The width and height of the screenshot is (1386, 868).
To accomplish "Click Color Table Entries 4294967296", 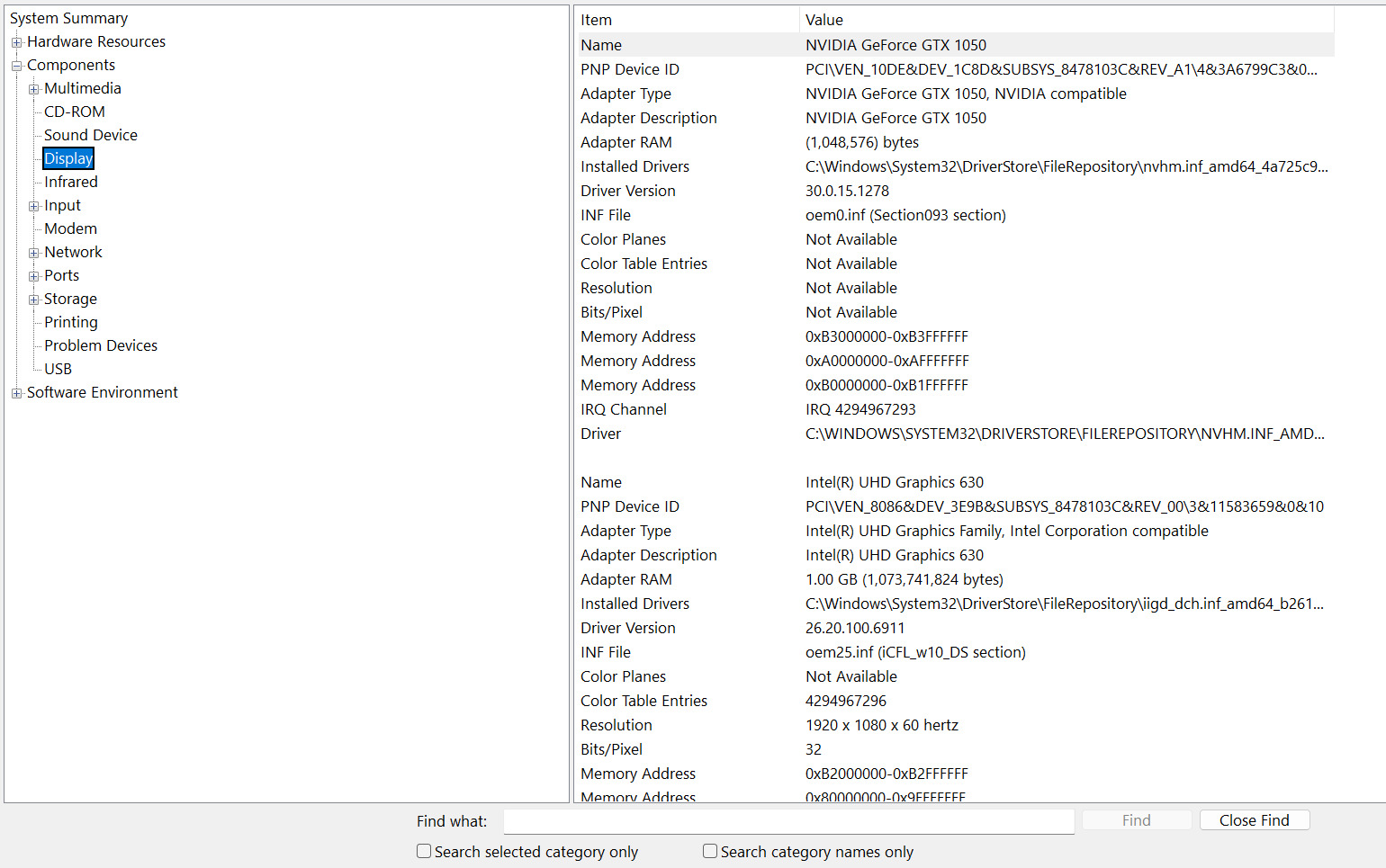I will (x=846, y=701).
